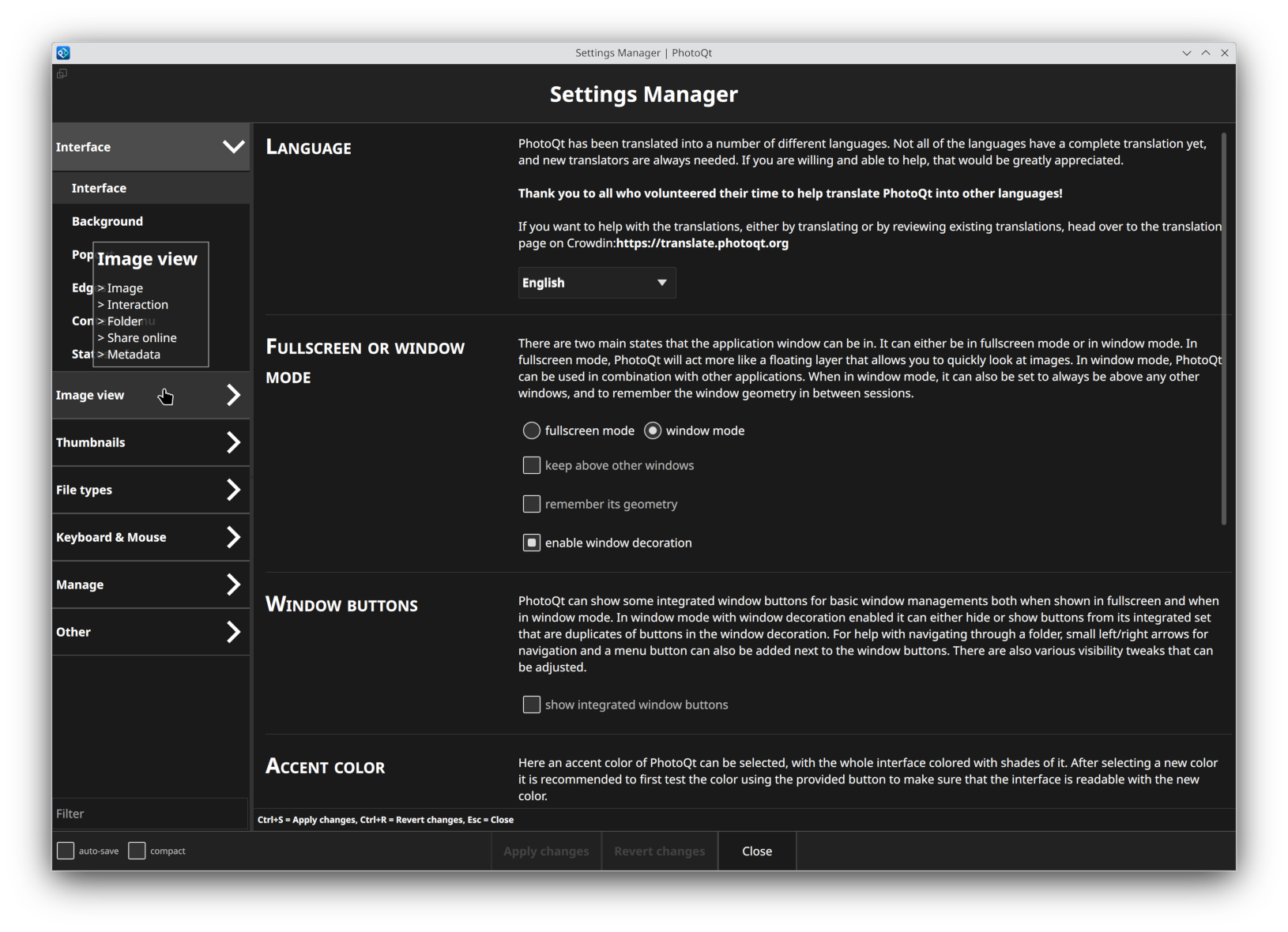Select the Interface subsection item

coord(99,188)
